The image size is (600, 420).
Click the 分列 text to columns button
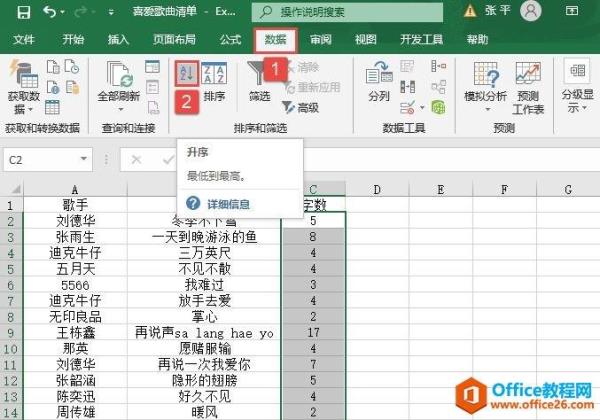pyautogui.click(x=379, y=82)
